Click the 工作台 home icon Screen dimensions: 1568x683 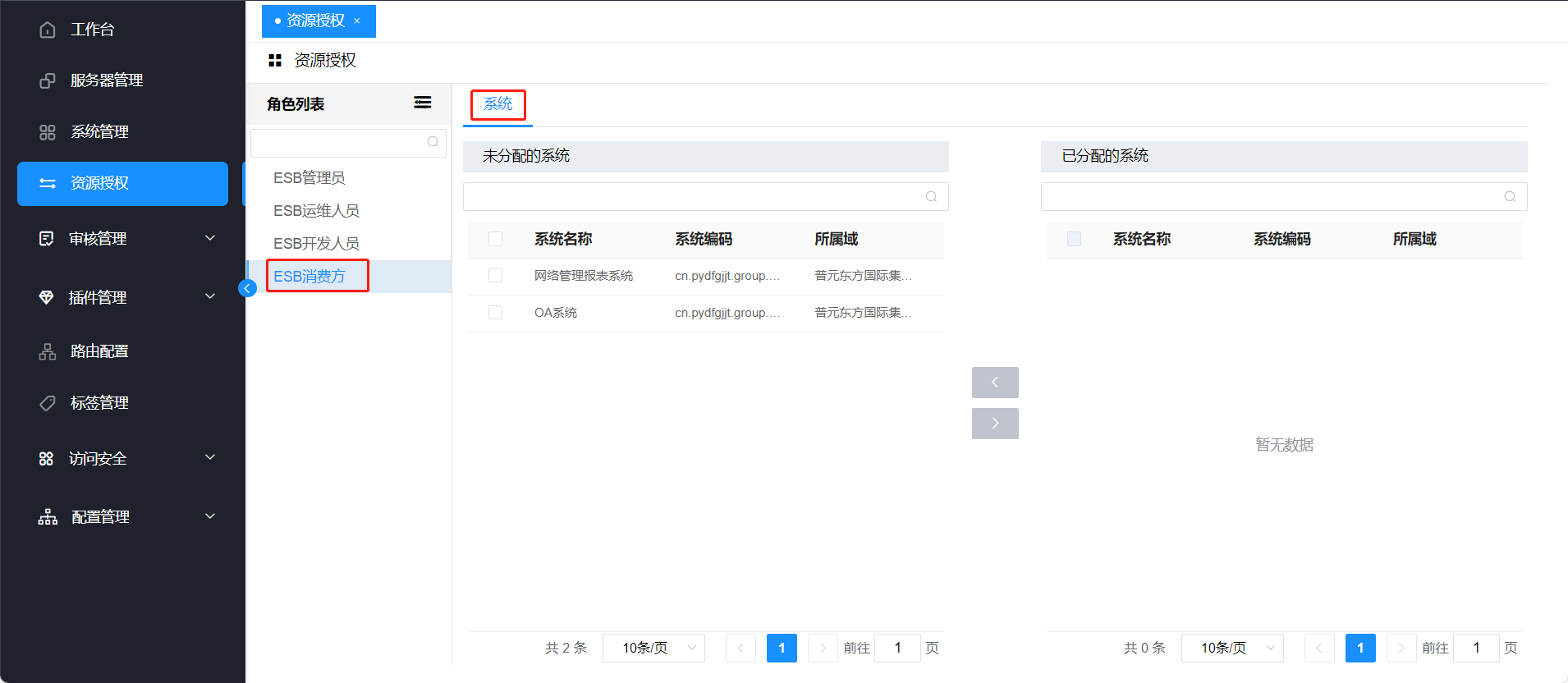pyautogui.click(x=48, y=30)
